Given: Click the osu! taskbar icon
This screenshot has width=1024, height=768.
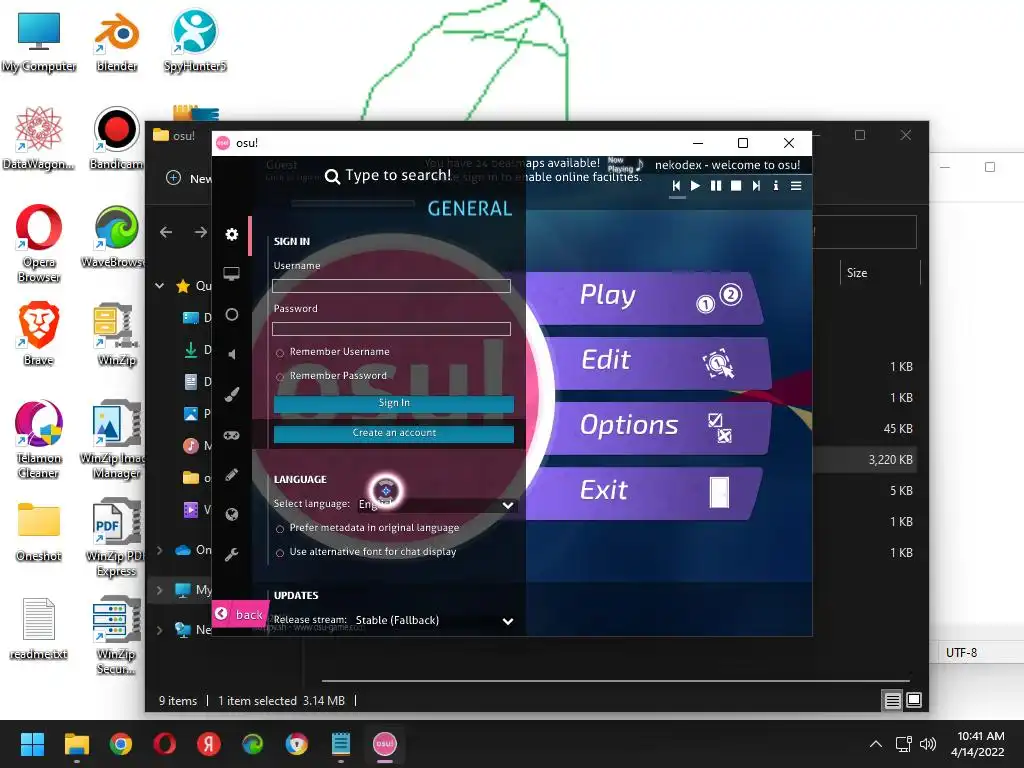Looking at the screenshot, I should tap(385, 744).
